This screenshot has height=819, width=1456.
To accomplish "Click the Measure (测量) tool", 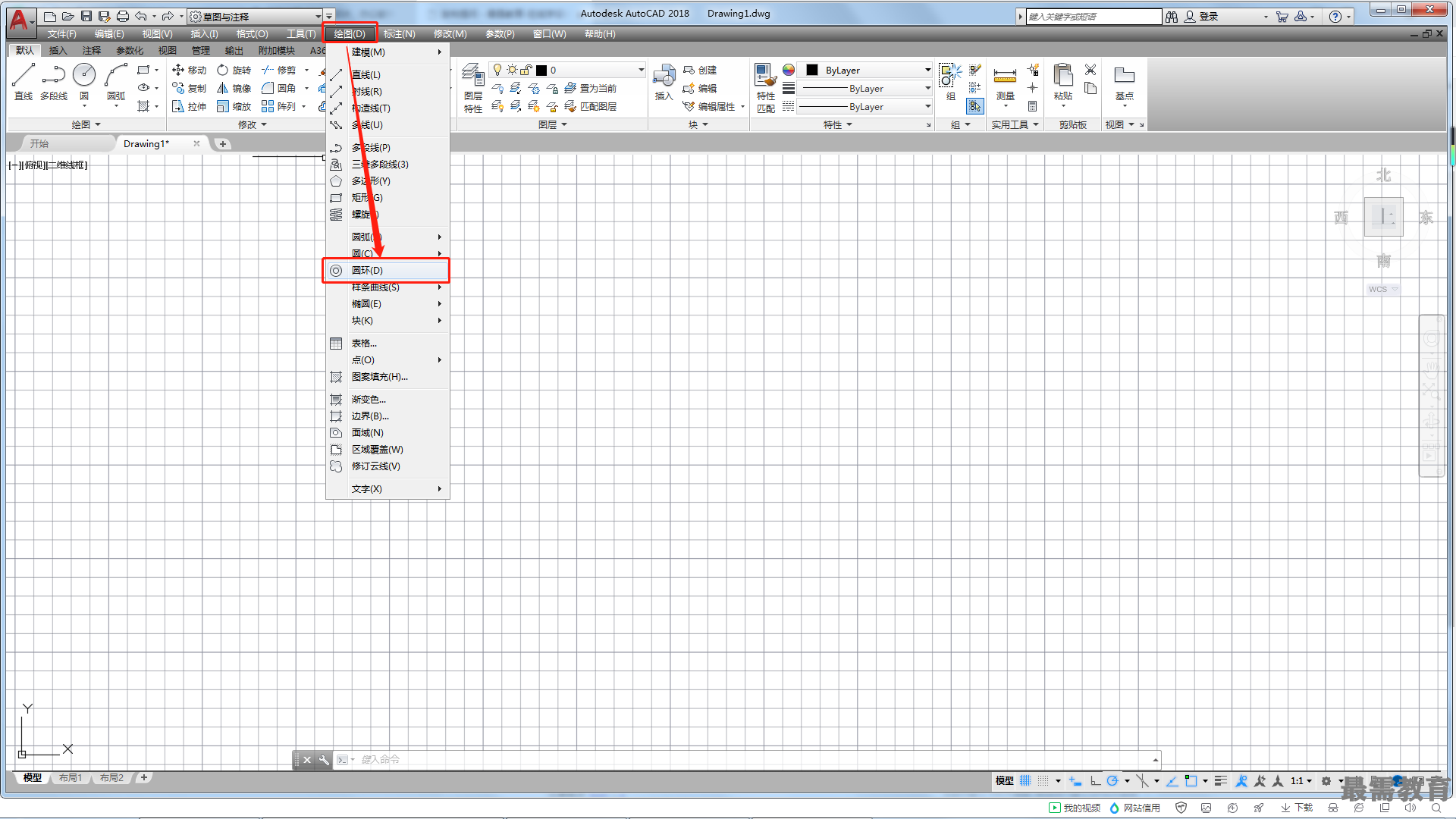I will point(1006,82).
